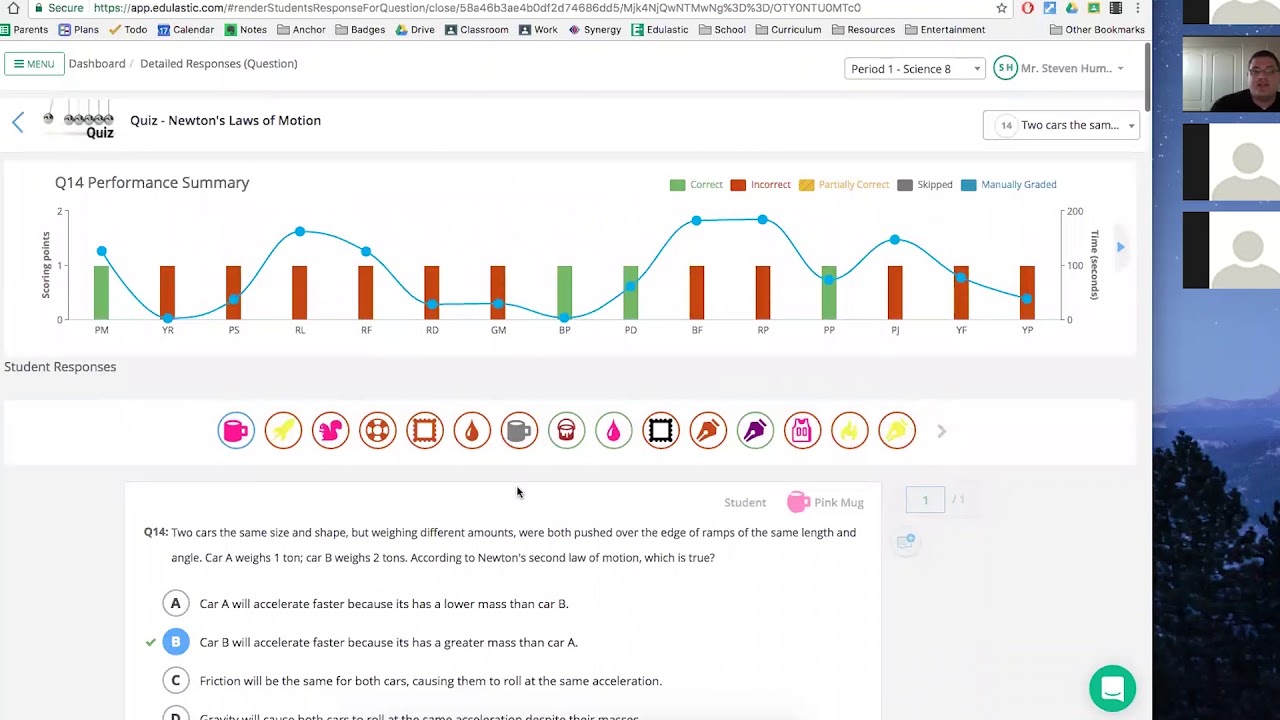Select the black postage stamp student avatar
The image size is (1280, 720).
click(x=661, y=430)
